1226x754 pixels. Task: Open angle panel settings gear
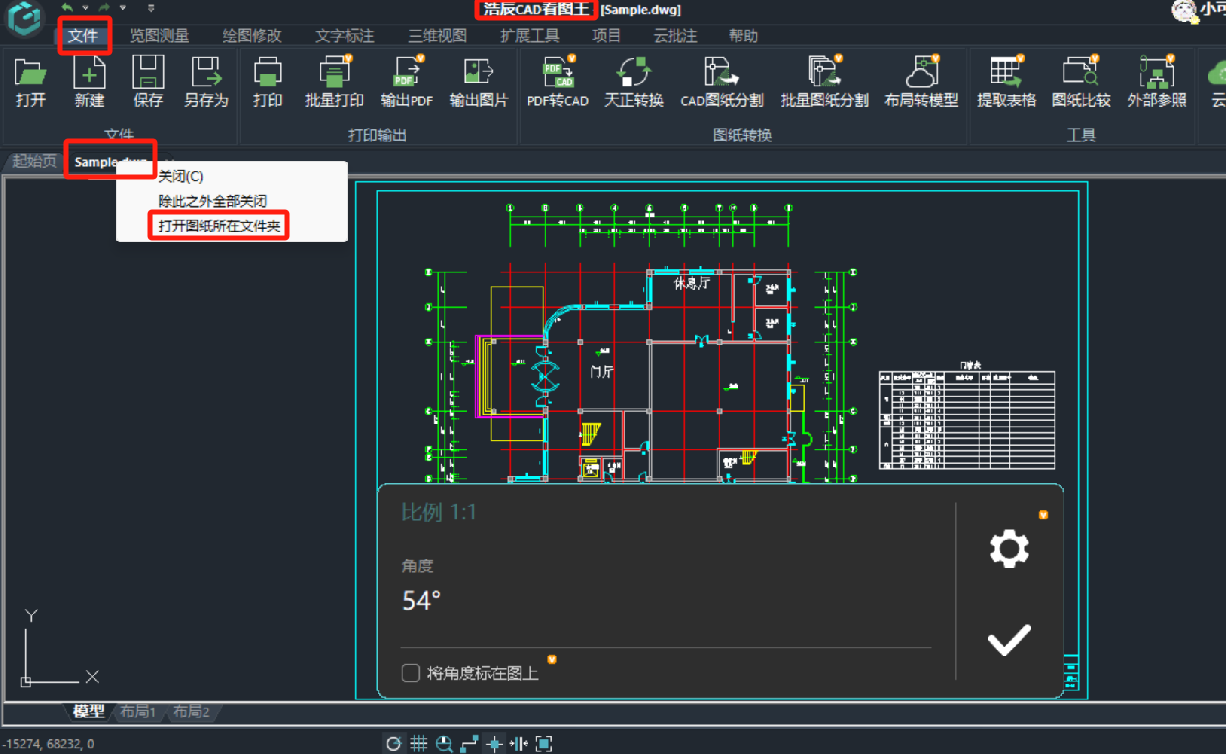click(1008, 548)
